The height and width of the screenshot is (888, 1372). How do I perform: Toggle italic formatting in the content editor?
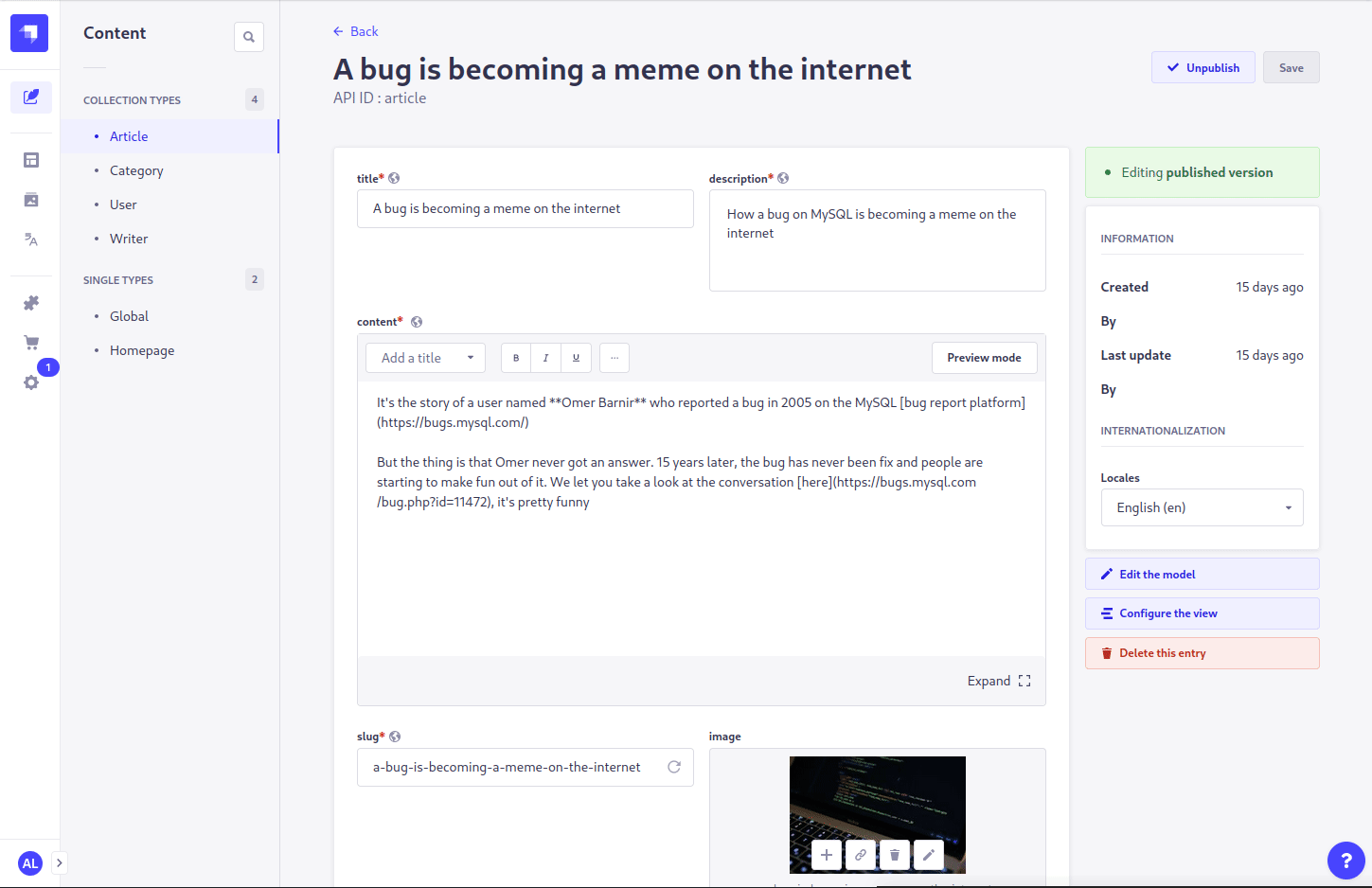[x=545, y=357]
